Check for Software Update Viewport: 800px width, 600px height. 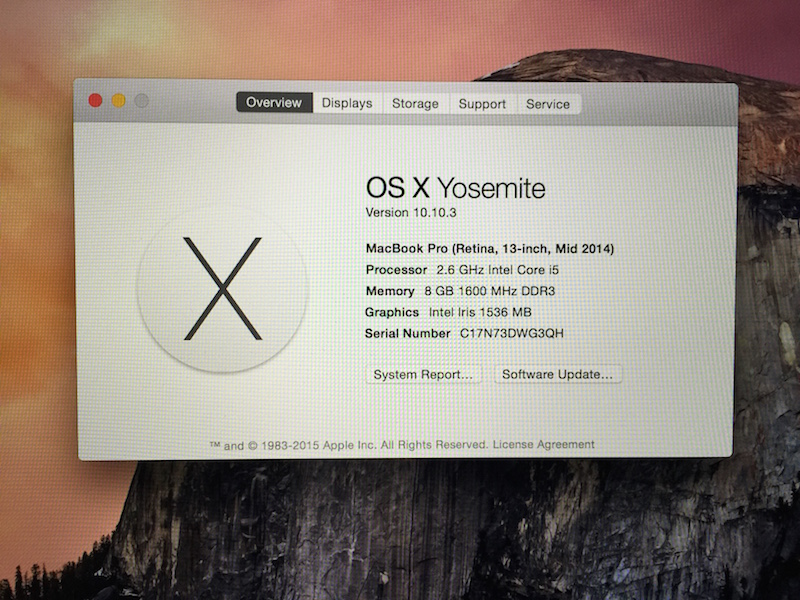point(557,374)
